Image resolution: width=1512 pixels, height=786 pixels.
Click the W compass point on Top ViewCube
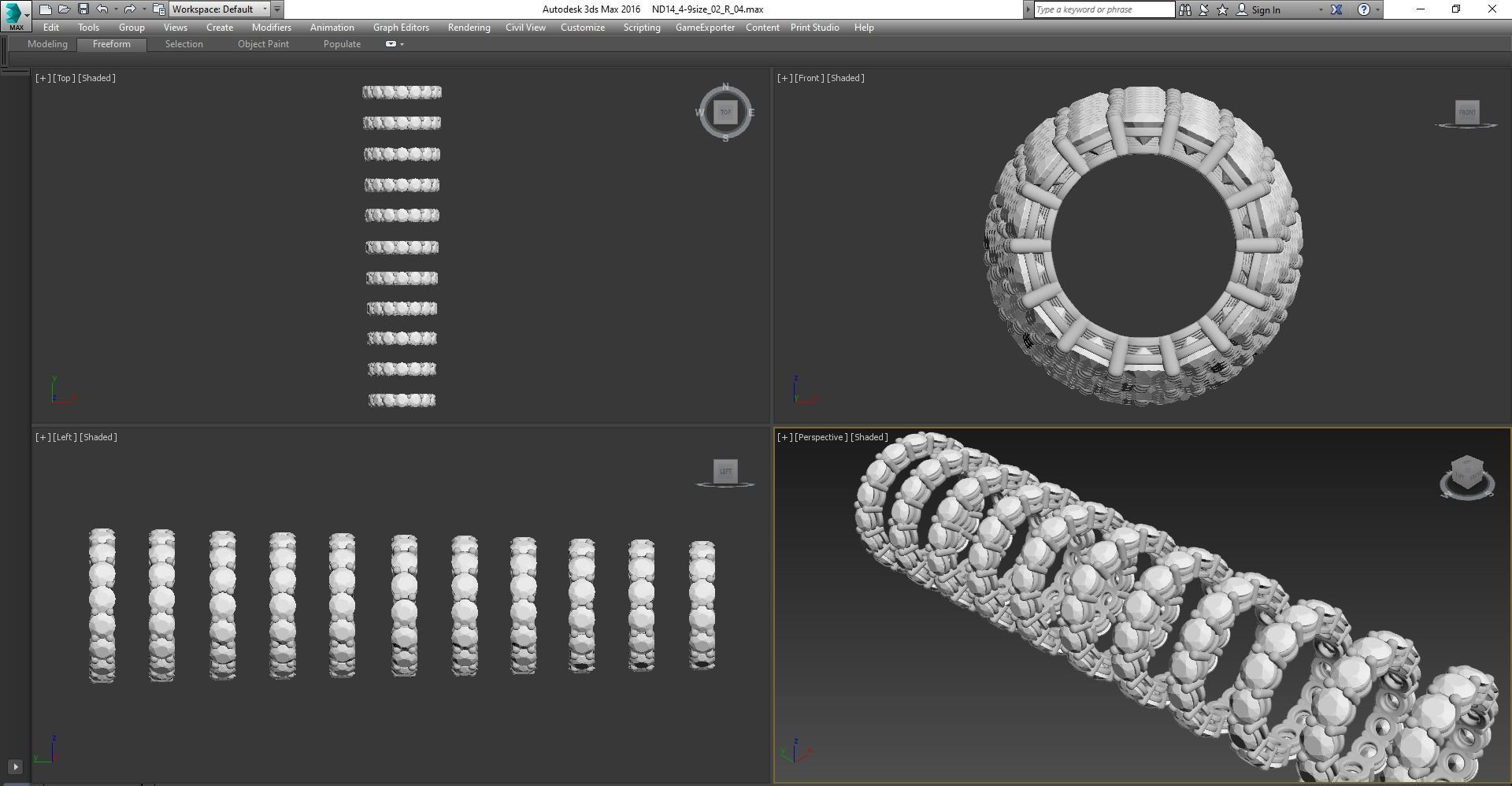(x=699, y=113)
